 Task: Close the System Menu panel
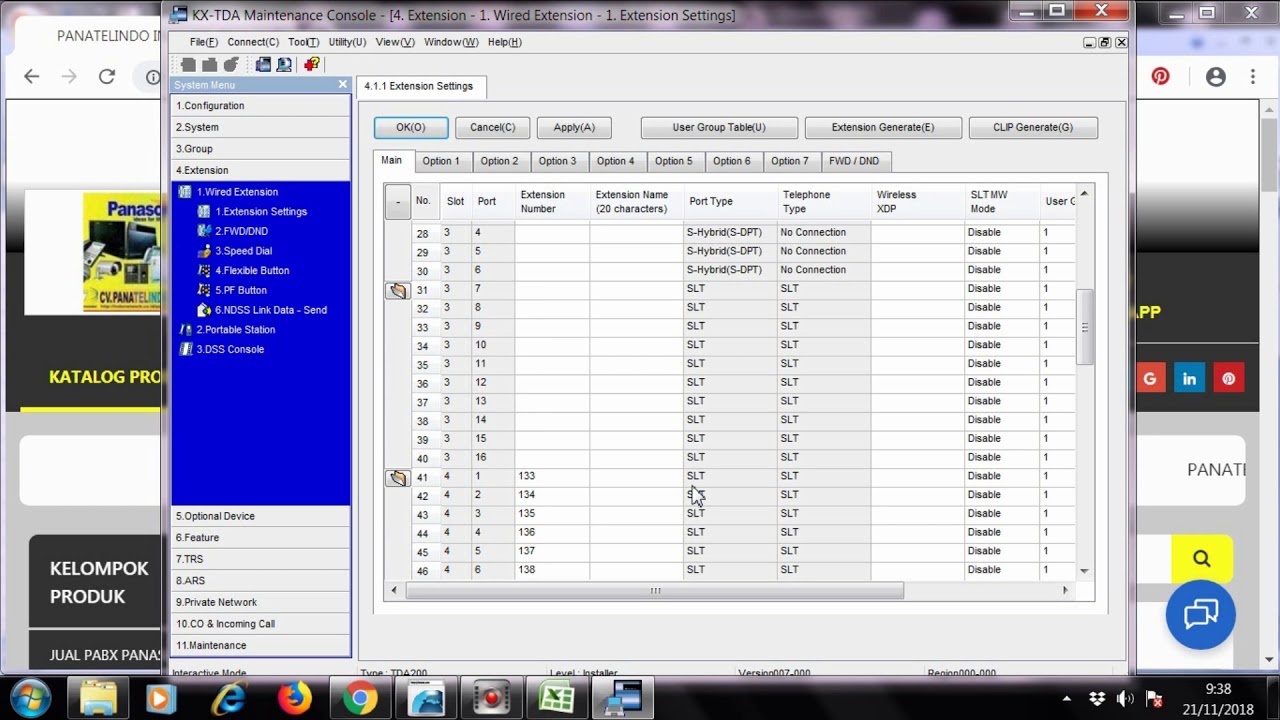point(343,85)
